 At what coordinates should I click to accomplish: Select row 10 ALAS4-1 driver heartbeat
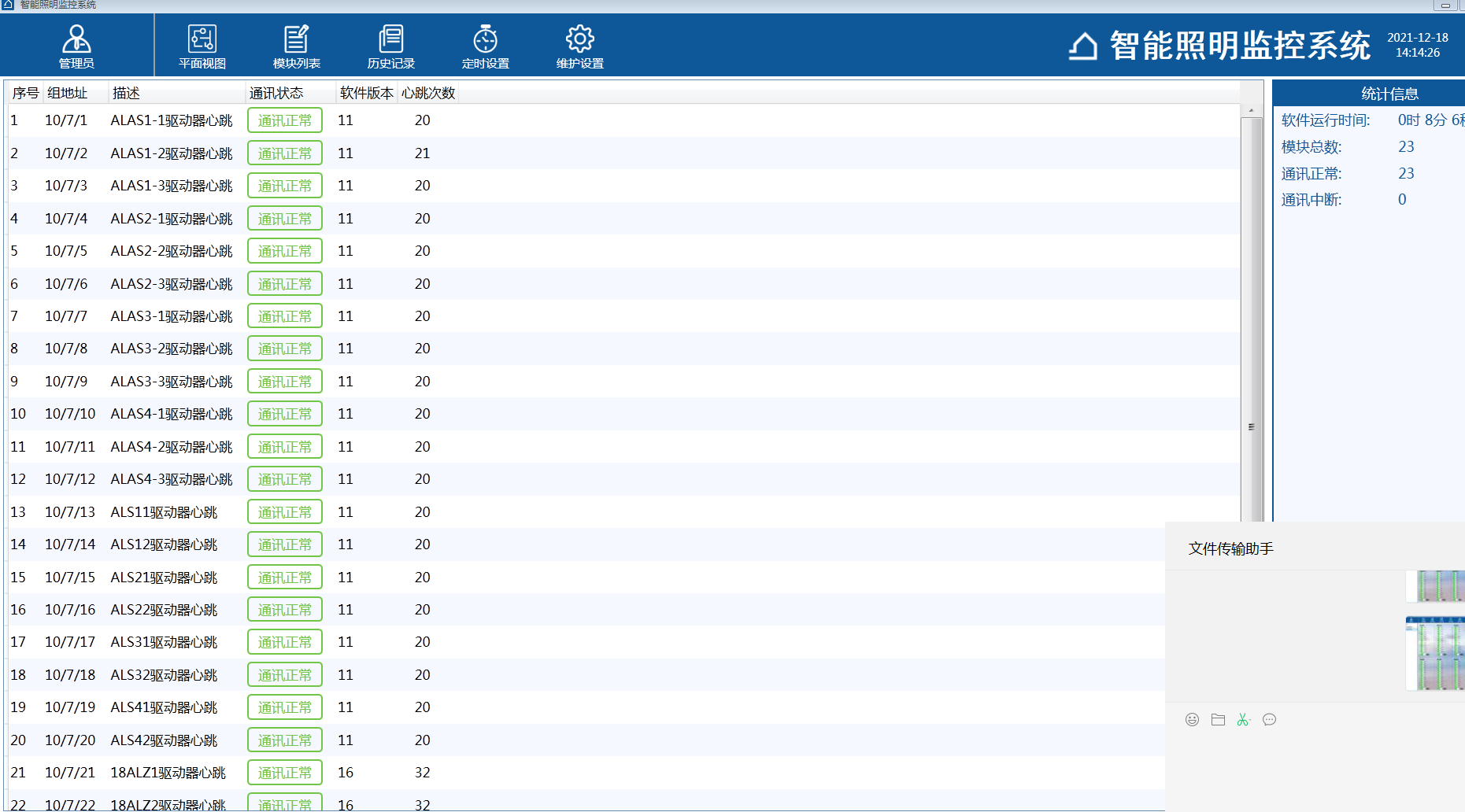(172, 414)
